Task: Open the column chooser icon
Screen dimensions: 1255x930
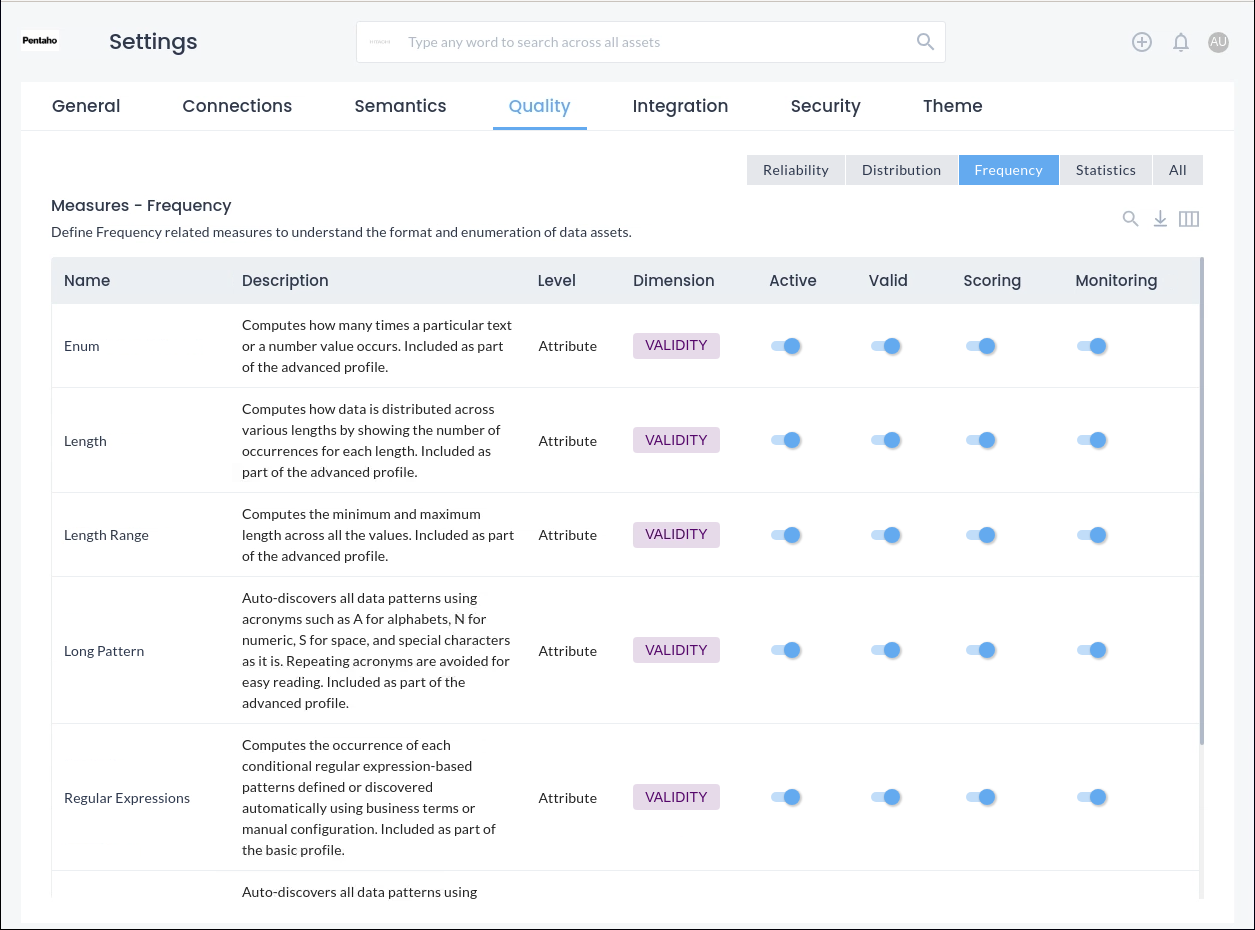Action: pyautogui.click(x=1188, y=219)
